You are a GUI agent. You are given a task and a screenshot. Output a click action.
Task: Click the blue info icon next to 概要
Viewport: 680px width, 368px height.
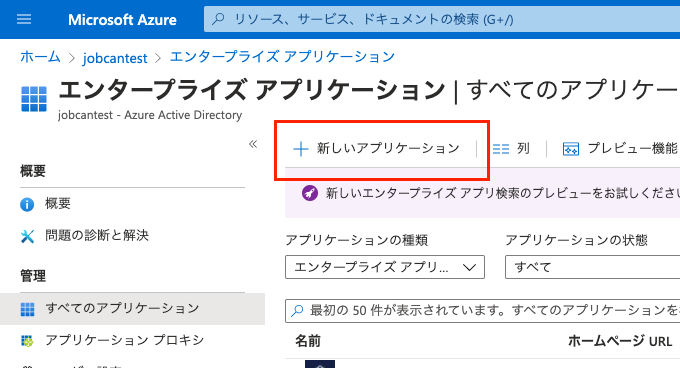[x=27, y=204]
